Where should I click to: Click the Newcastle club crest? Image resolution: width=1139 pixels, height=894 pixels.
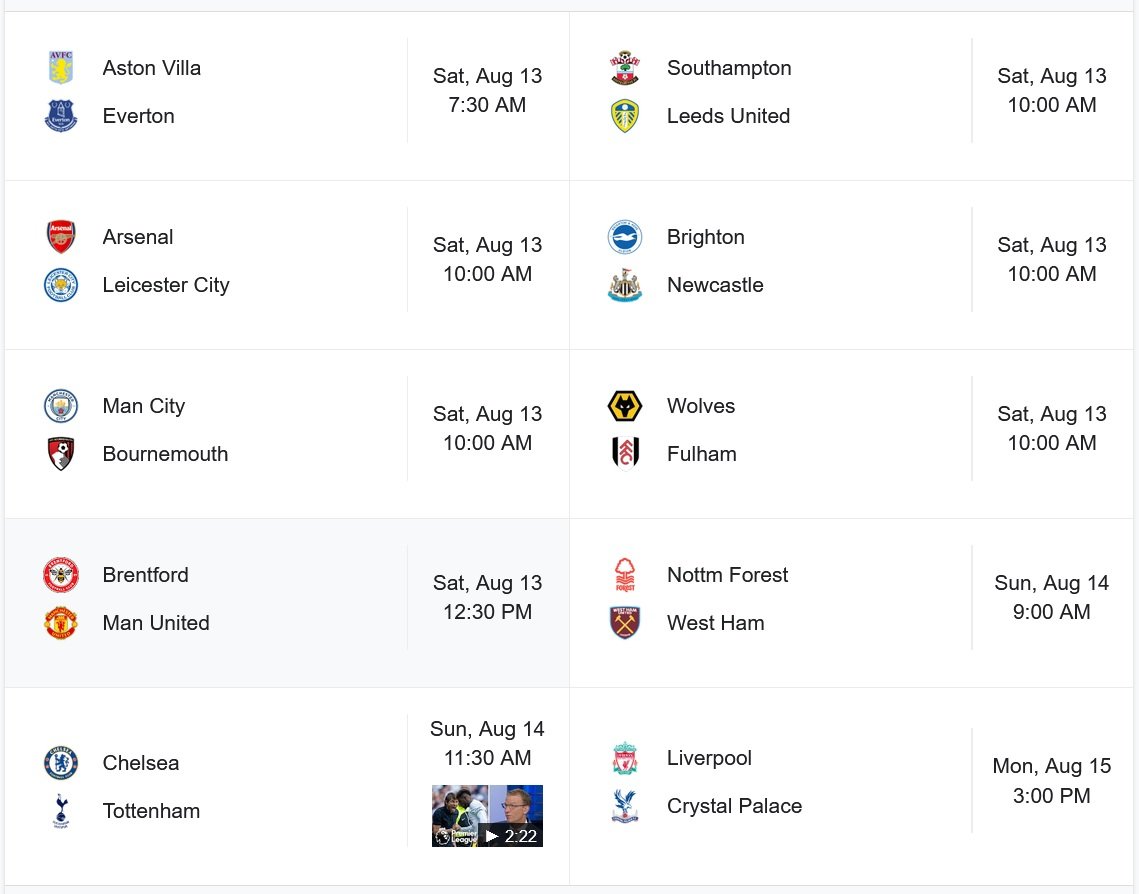(625, 285)
